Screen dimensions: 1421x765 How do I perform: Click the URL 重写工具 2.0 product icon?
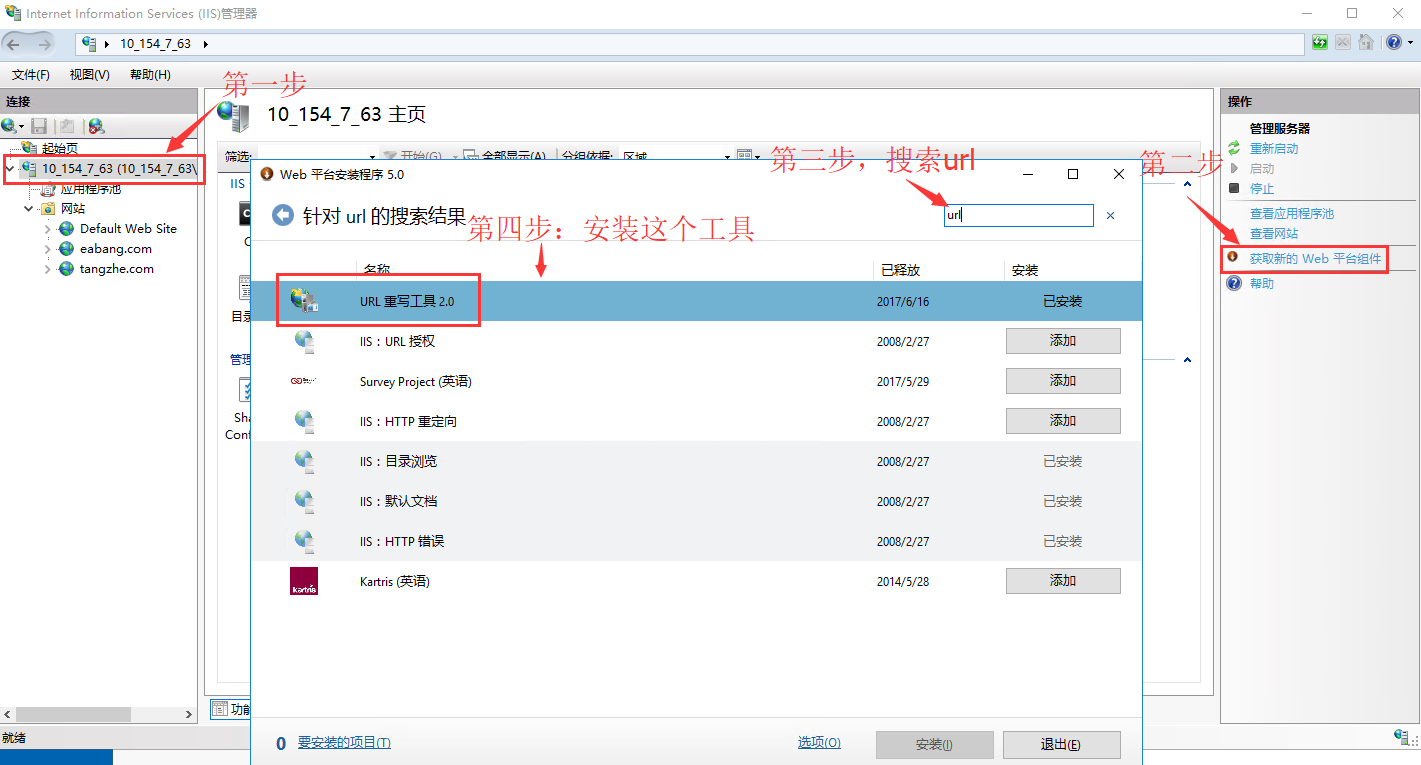[x=304, y=301]
